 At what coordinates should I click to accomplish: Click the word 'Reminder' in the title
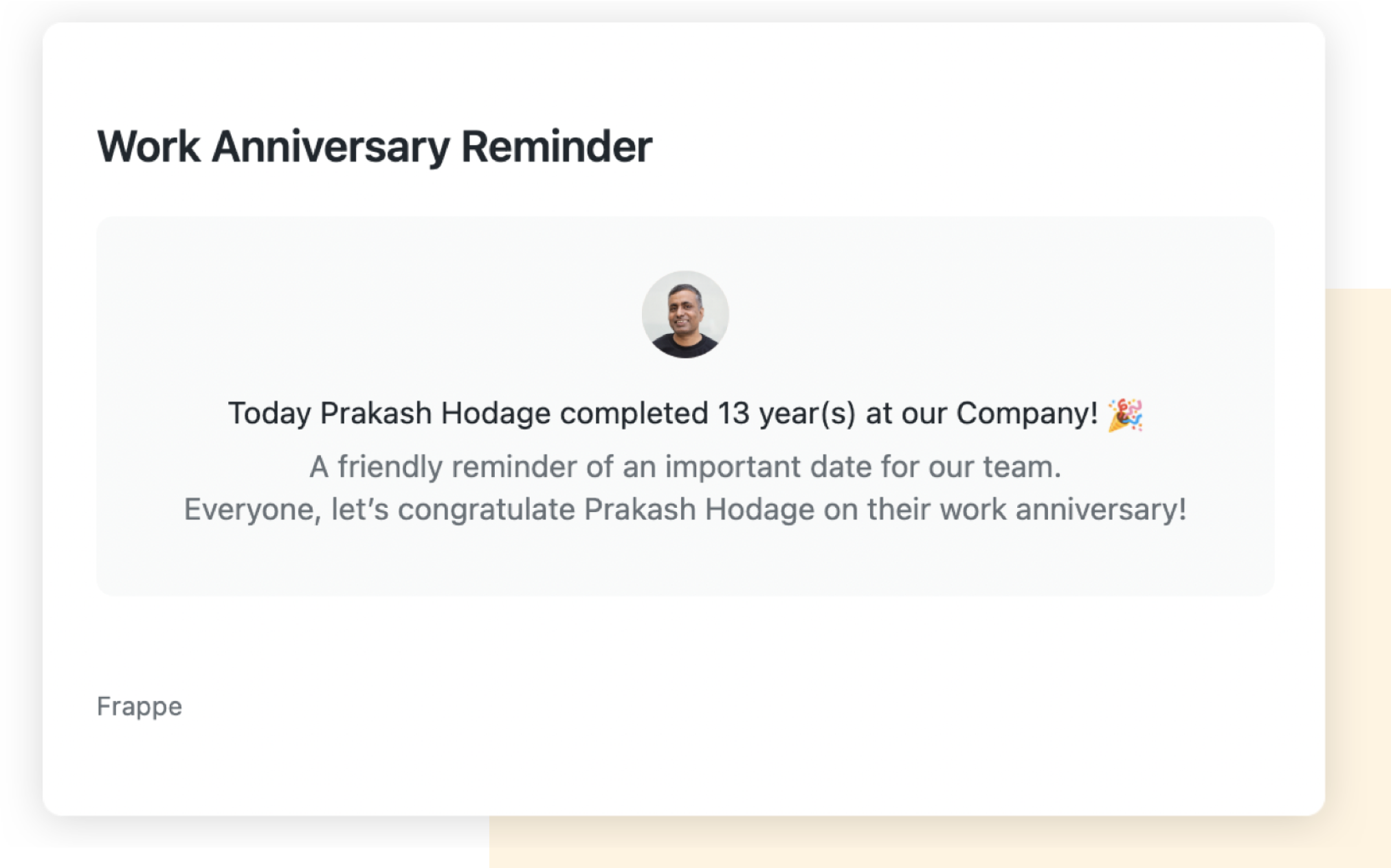click(x=557, y=146)
